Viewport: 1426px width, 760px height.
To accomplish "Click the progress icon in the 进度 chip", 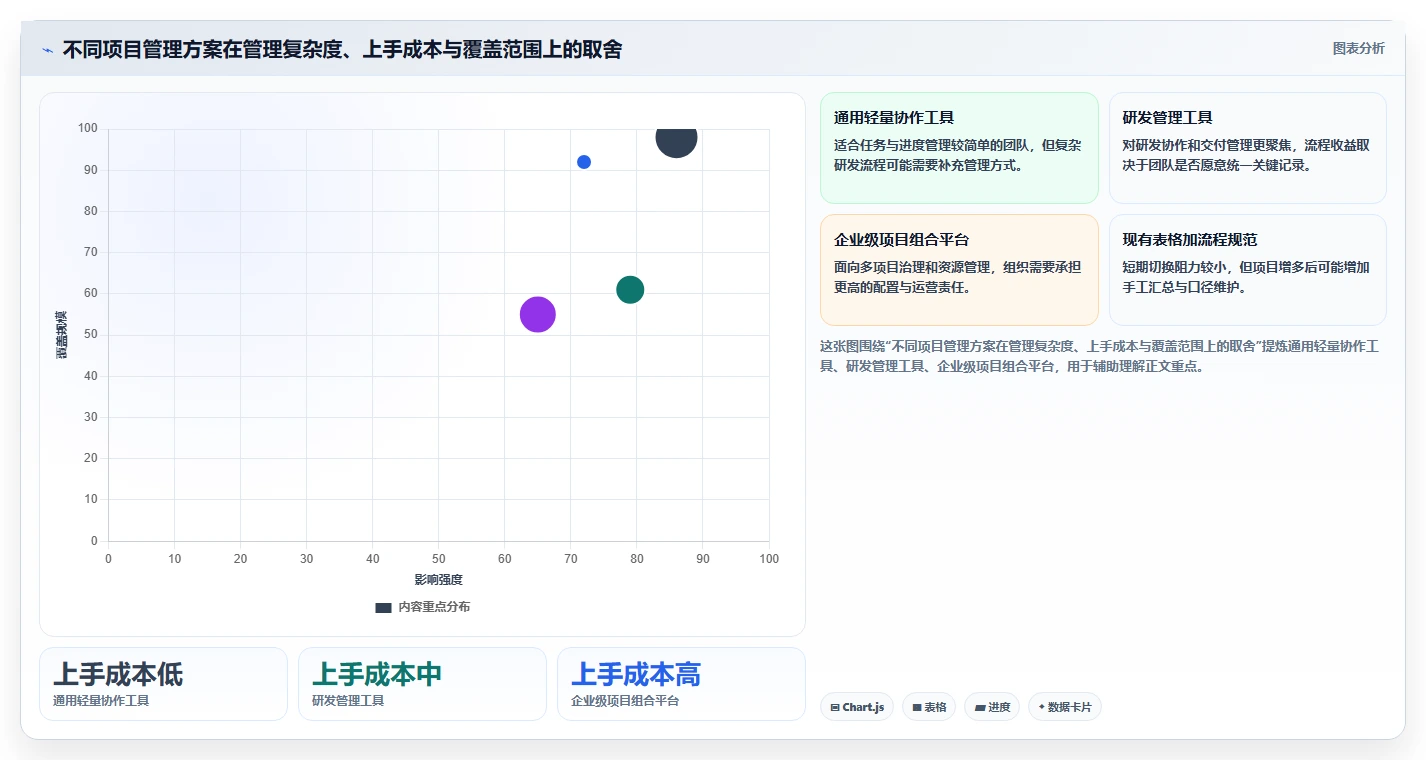I will point(980,707).
